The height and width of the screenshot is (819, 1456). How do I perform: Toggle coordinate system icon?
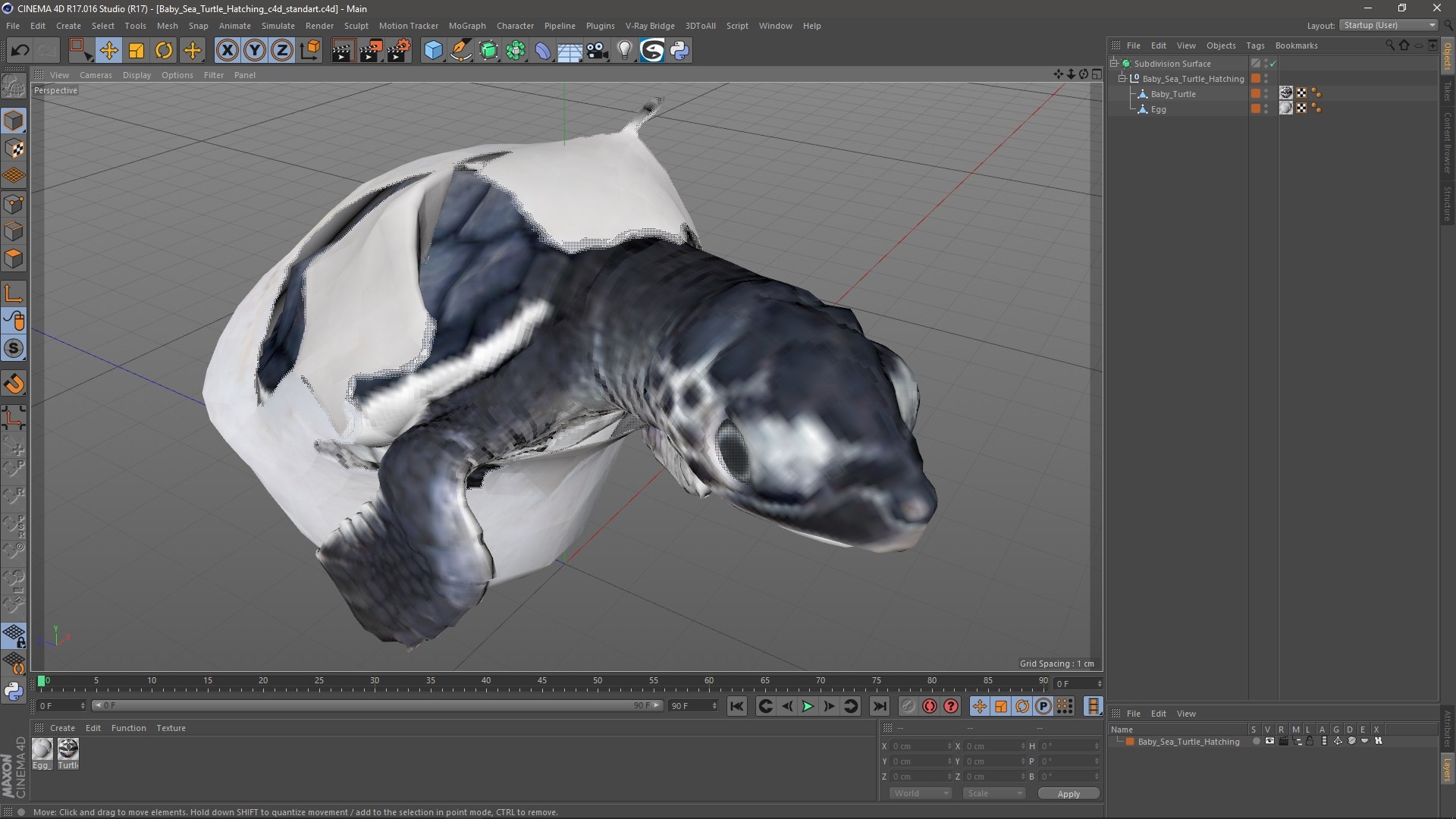click(x=310, y=51)
